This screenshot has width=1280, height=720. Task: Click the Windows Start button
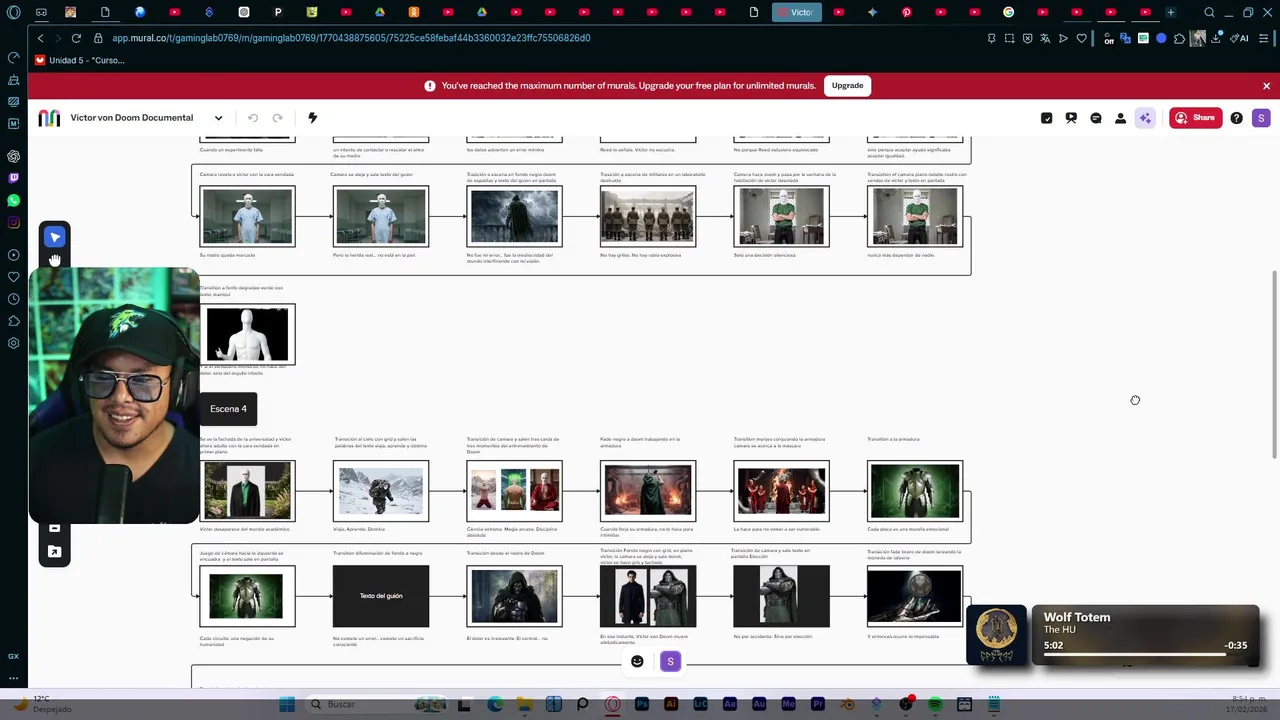[287, 704]
